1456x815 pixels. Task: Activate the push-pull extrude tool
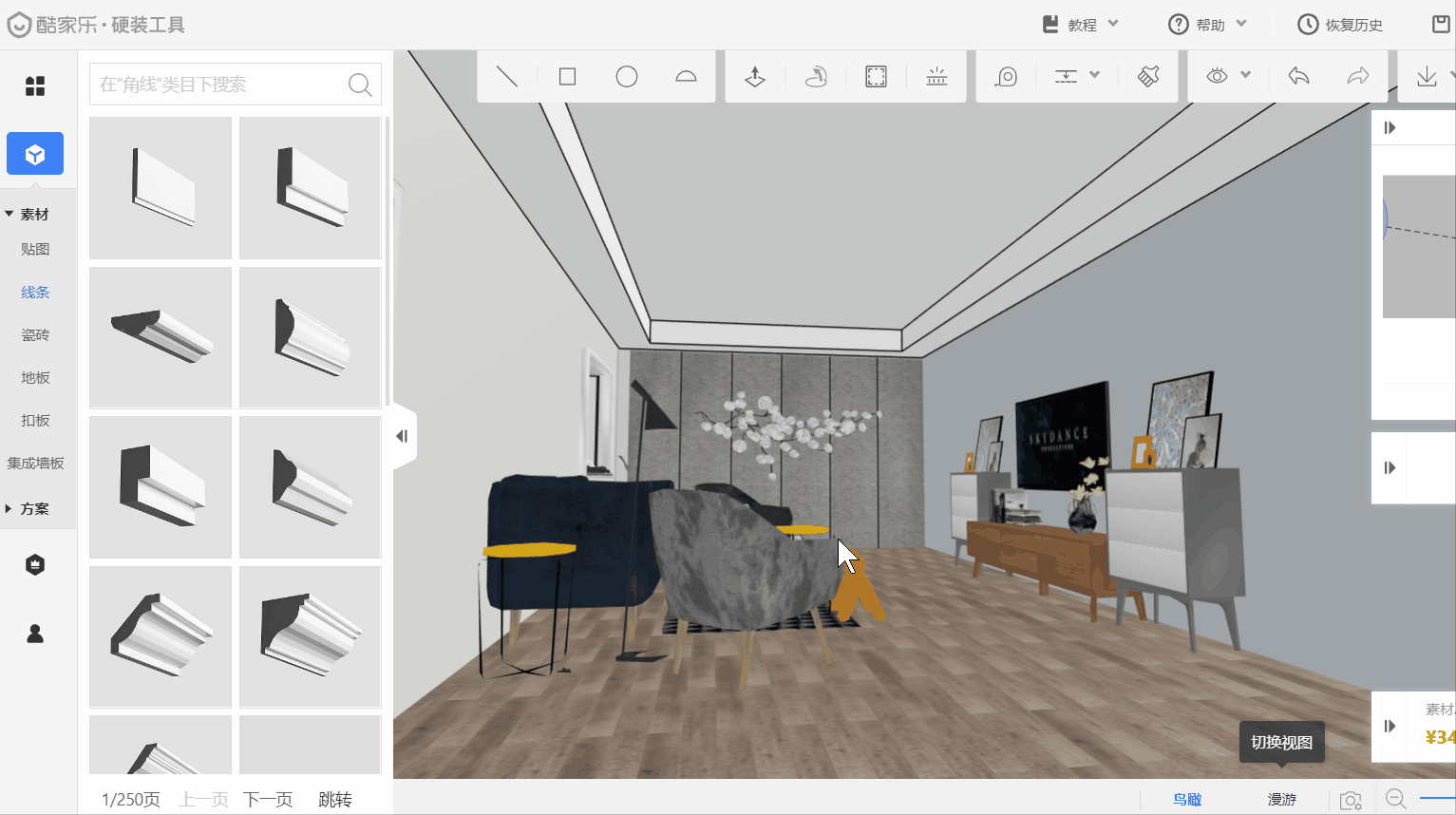pyautogui.click(x=755, y=76)
